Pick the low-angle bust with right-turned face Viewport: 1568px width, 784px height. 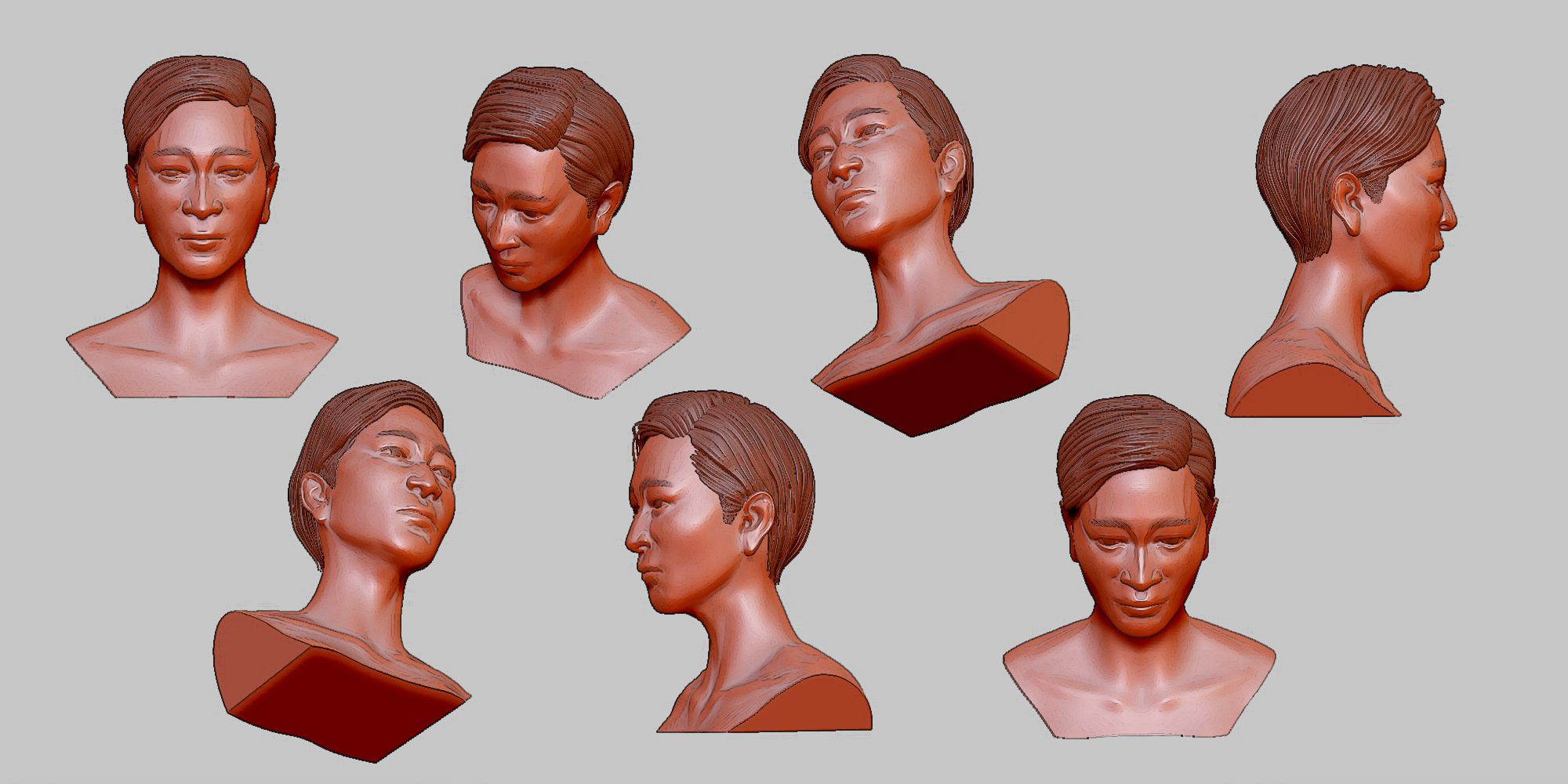click(343, 571)
